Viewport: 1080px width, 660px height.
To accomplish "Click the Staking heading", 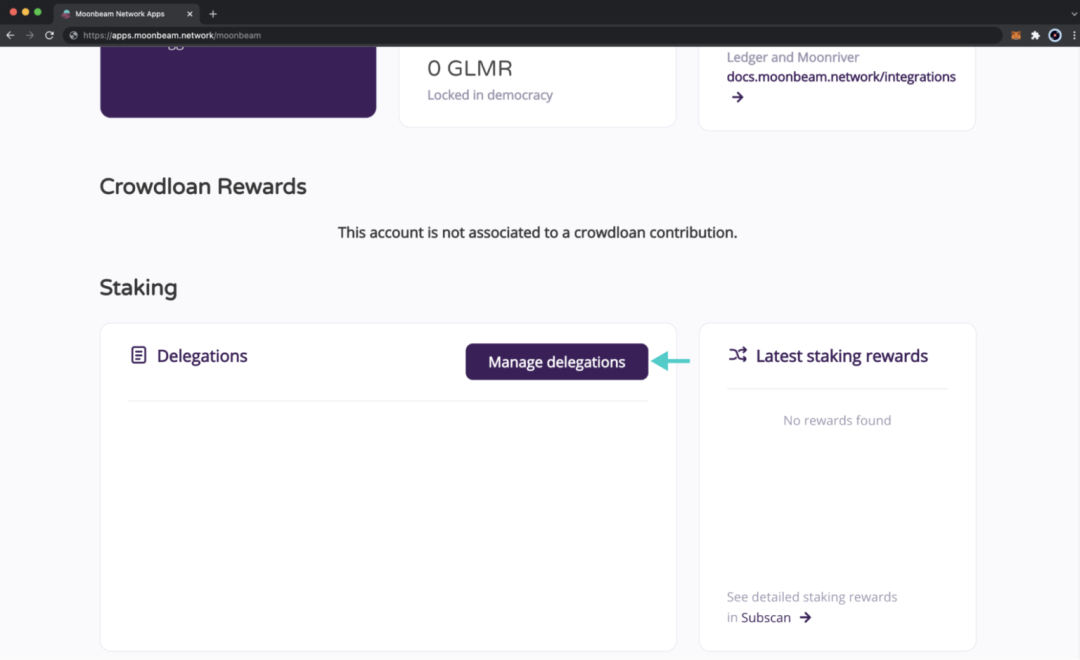I will (138, 287).
